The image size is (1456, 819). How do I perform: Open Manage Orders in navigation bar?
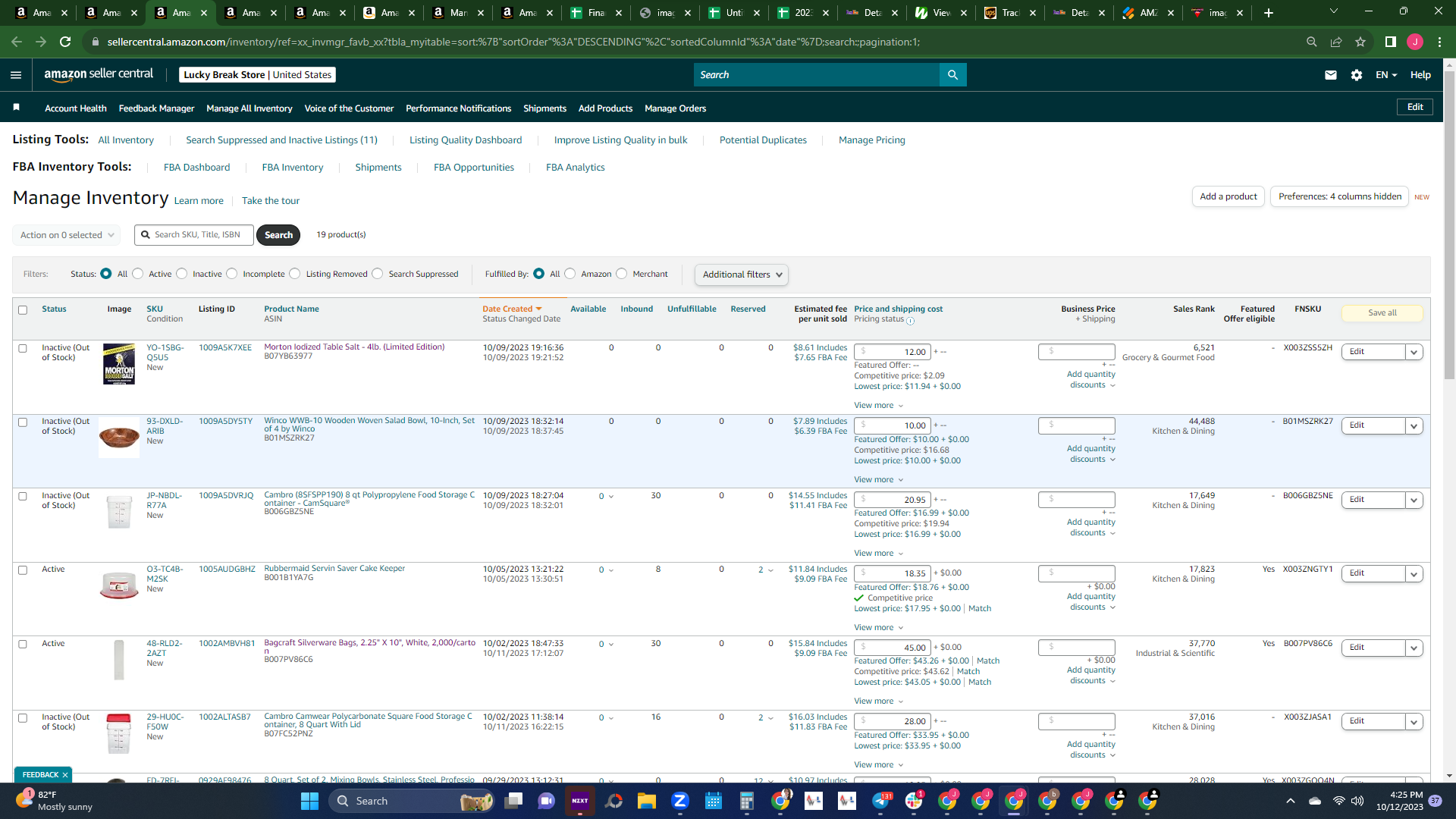[675, 108]
